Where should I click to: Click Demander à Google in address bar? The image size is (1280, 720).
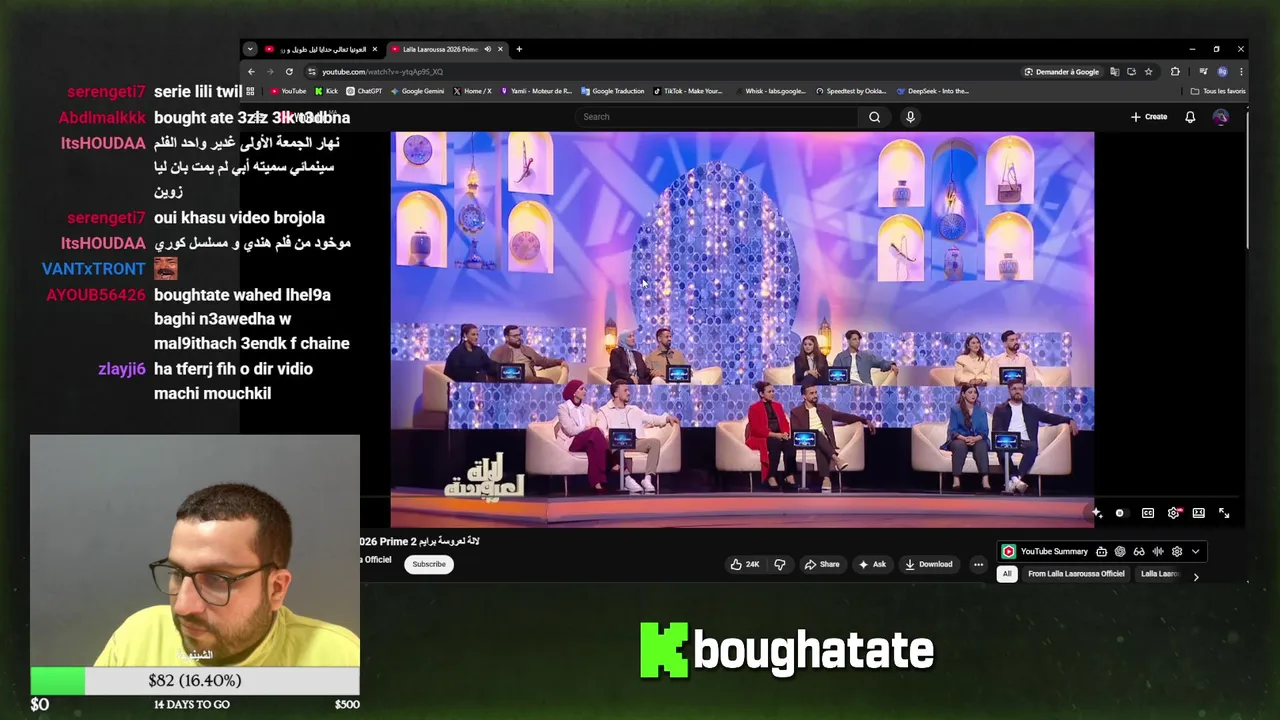(x=1061, y=72)
